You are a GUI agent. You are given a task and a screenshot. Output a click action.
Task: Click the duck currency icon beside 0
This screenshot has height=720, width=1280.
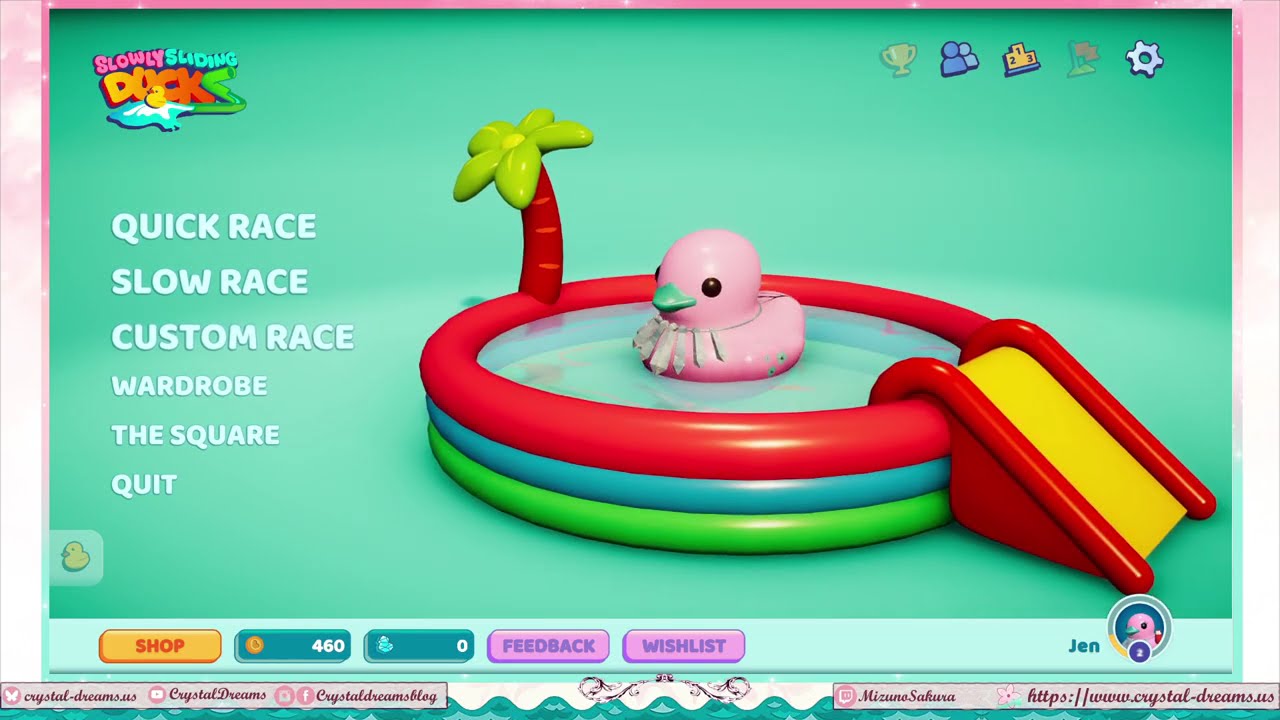click(x=384, y=646)
